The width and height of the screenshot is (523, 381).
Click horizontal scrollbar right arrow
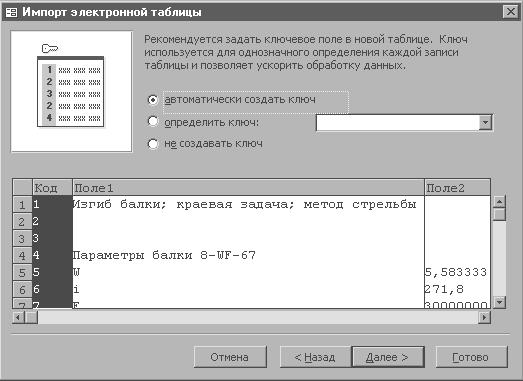[x=484, y=317]
